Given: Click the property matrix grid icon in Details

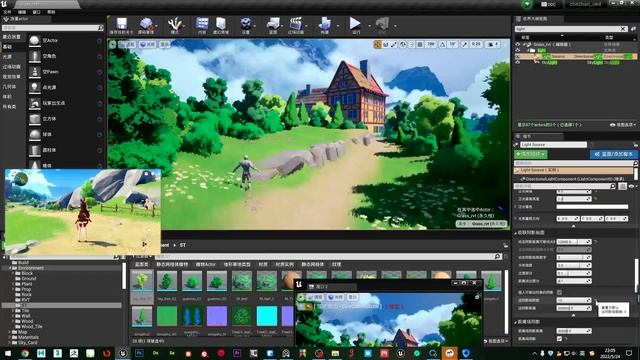Looking at the screenshot, I should pyautogui.click(x=622, y=186).
